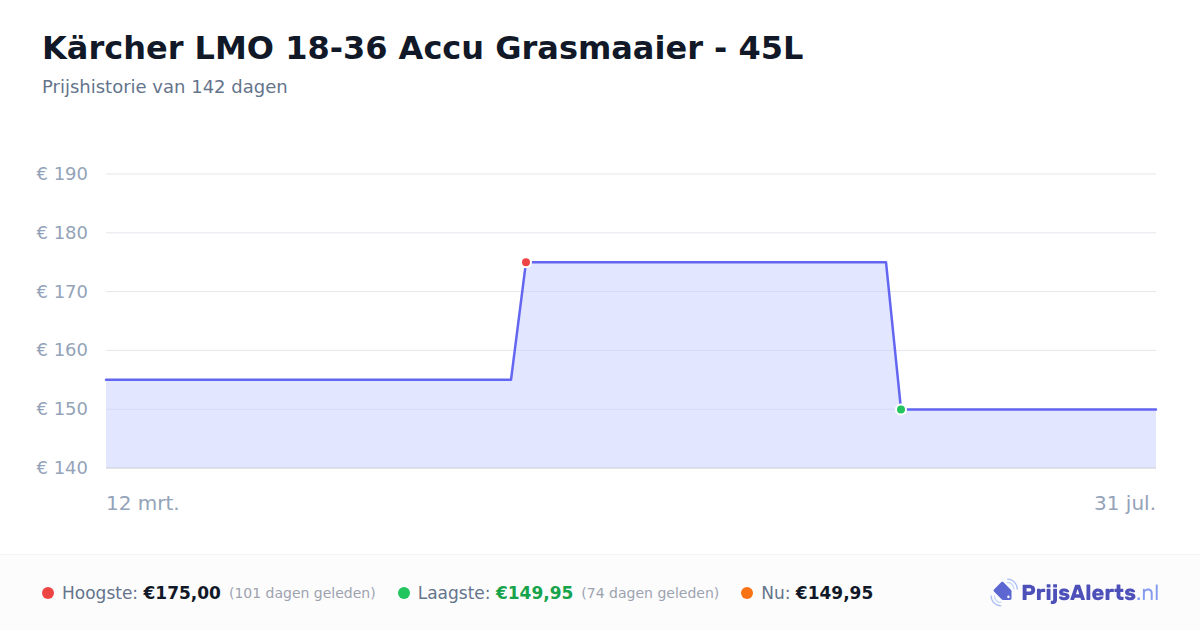Viewport: 1200px width, 630px height.
Task: Click the 31 jul. end date label
Action: (x=1125, y=503)
